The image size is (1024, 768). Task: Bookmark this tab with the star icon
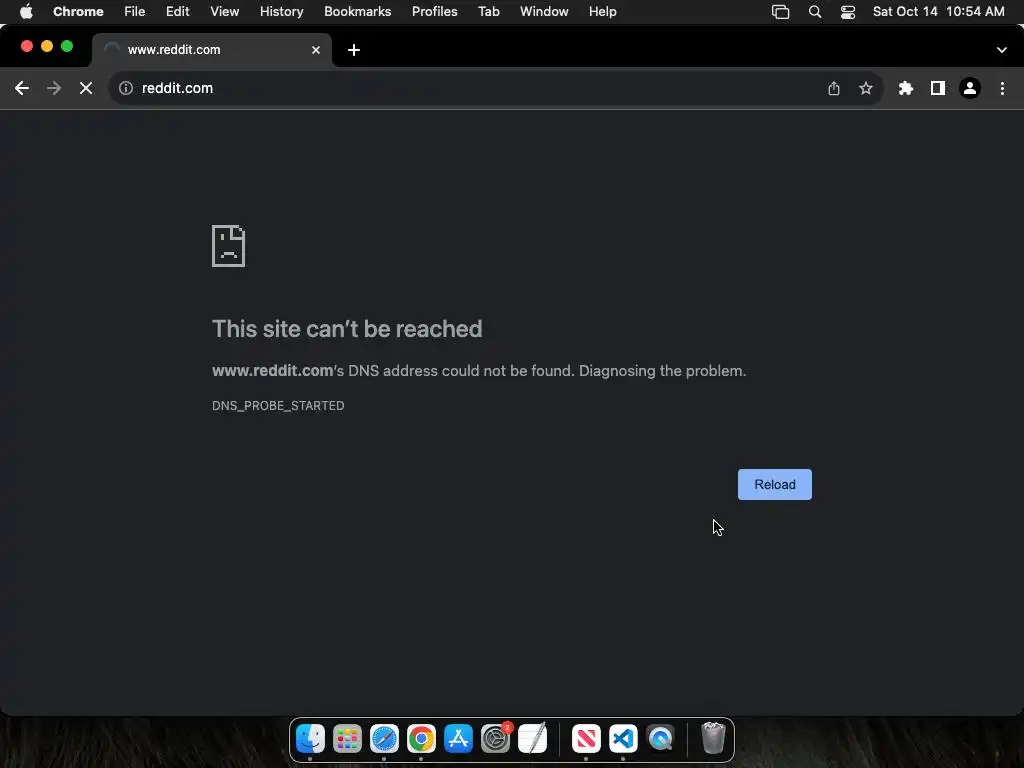866,88
